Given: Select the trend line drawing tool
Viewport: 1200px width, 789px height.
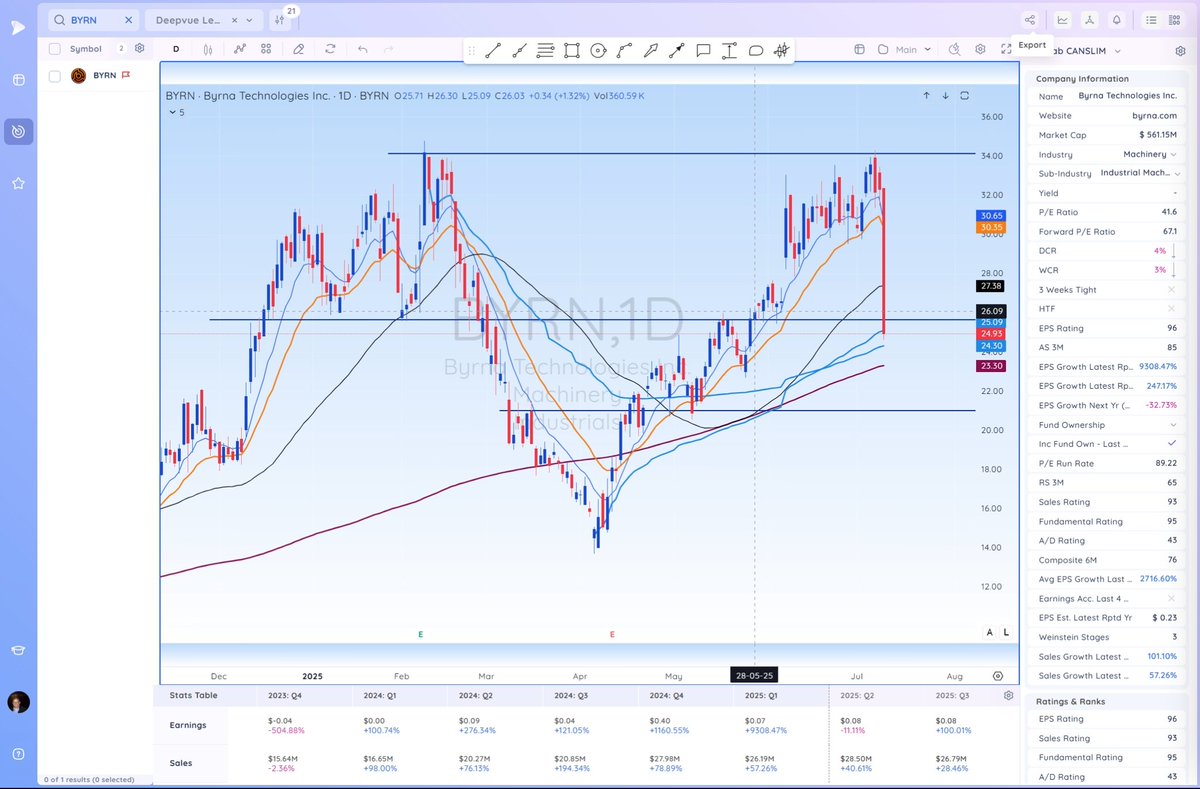Looking at the screenshot, I should 493,50.
